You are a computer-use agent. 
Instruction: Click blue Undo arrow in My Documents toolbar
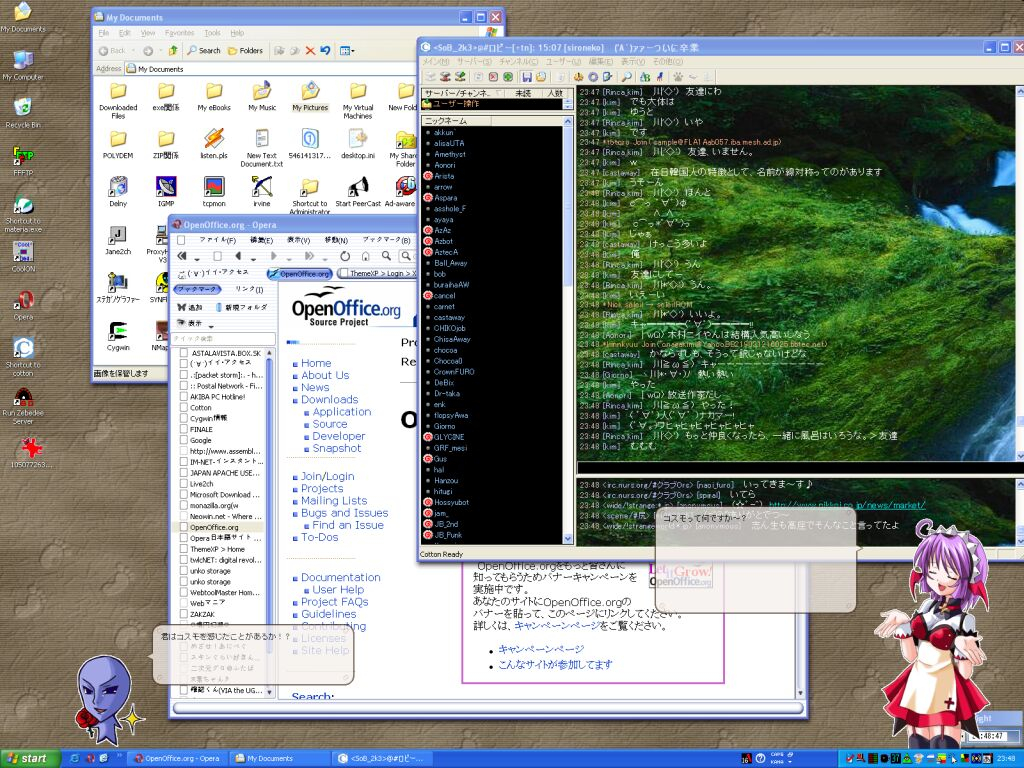[325, 50]
